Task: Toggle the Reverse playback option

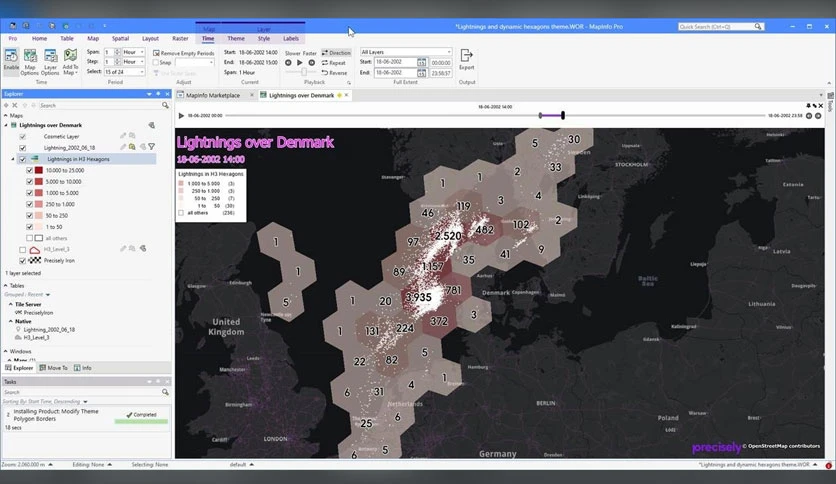Action: point(334,72)
